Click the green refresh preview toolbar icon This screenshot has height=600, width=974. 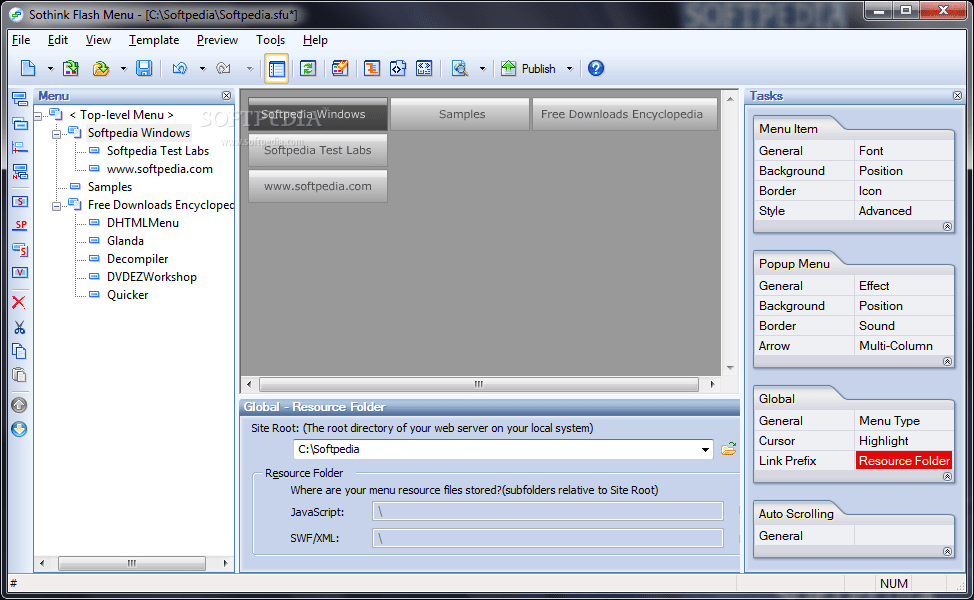tap(308, 68)
